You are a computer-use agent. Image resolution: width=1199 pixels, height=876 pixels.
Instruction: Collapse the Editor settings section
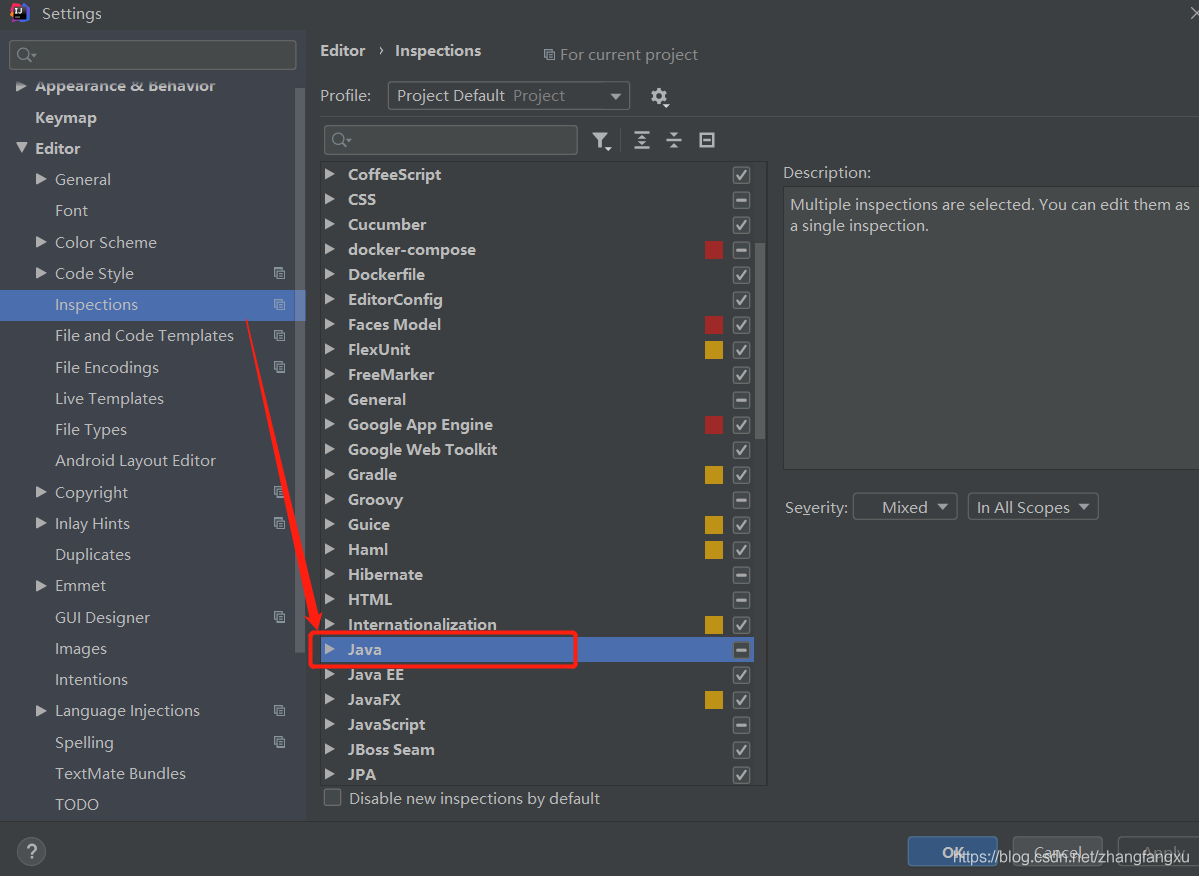[x=21, y=148]
